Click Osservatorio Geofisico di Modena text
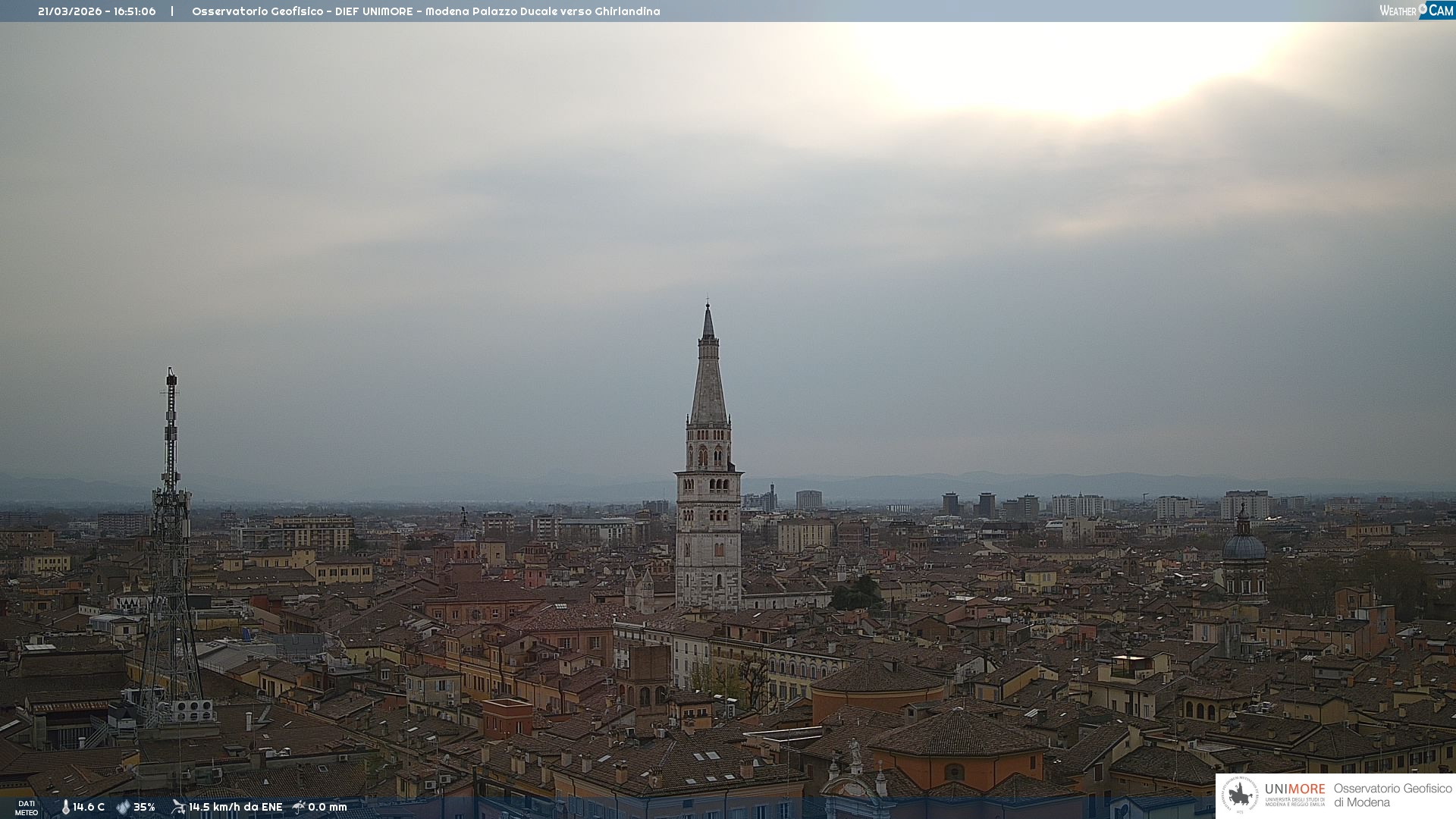 [x=1392, y=795]
